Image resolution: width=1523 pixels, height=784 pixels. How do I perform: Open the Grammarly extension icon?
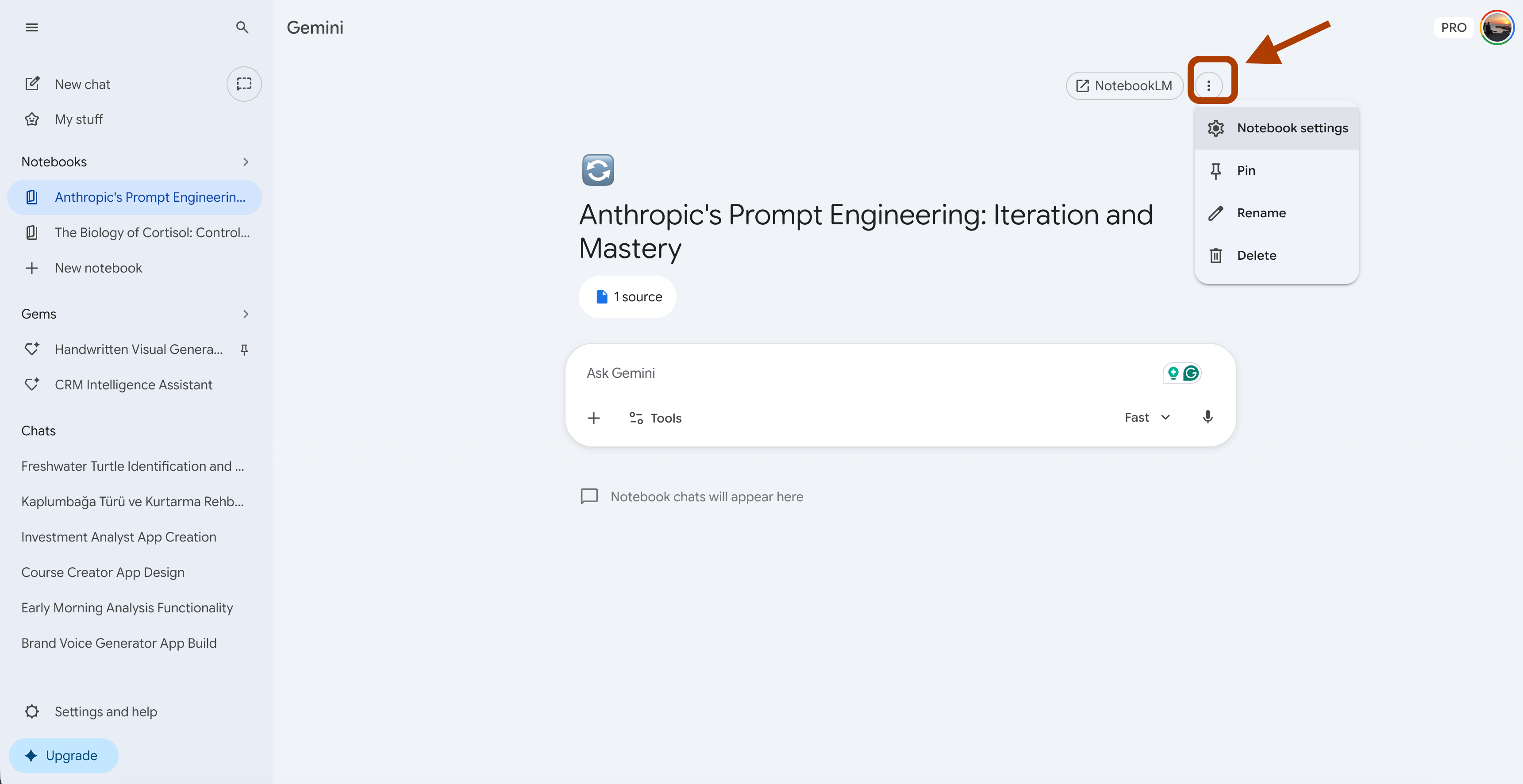click(x=1191, y=373)
